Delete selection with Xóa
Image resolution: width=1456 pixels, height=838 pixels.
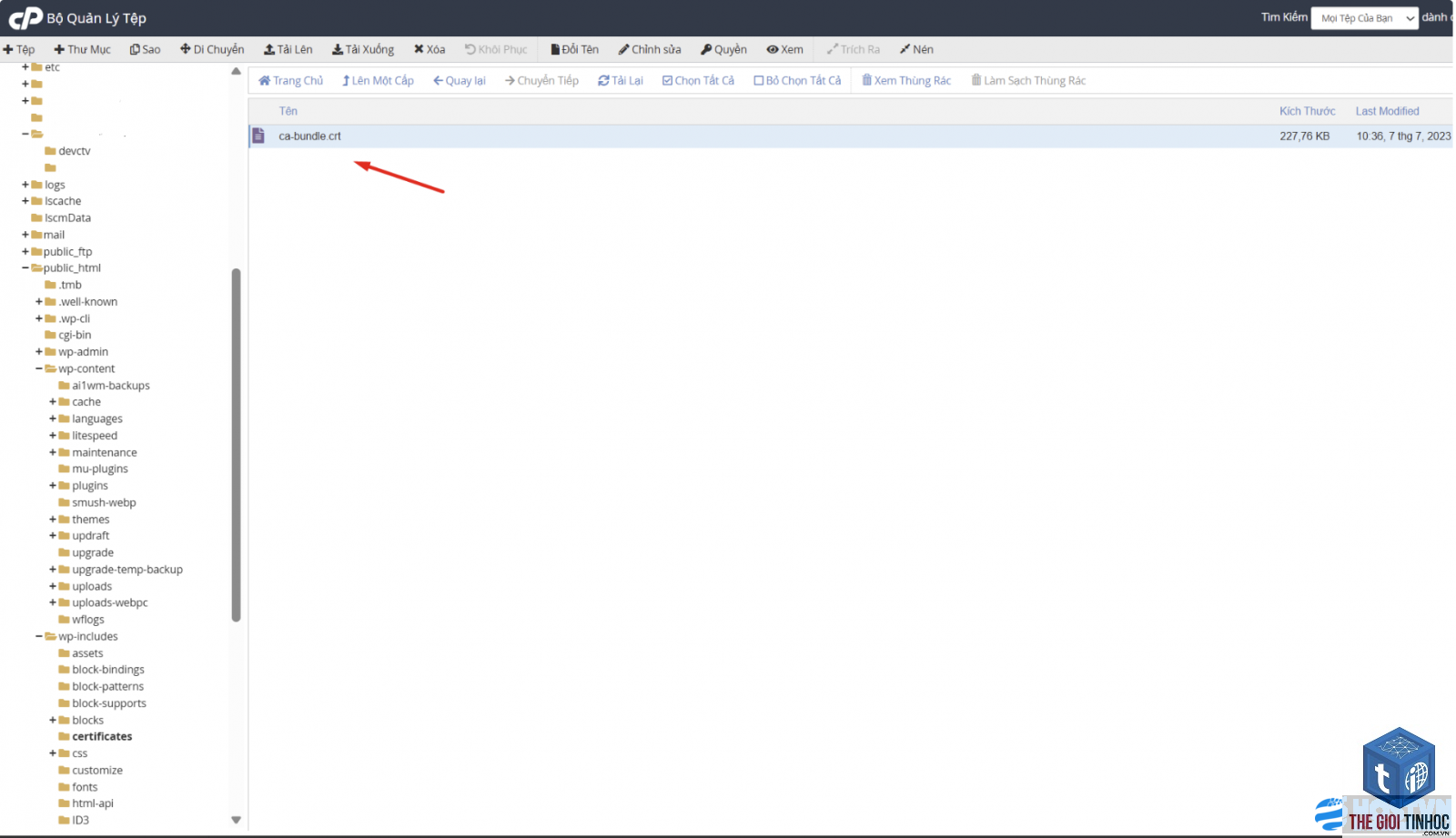pyautogui.click(x=430, y=49)
